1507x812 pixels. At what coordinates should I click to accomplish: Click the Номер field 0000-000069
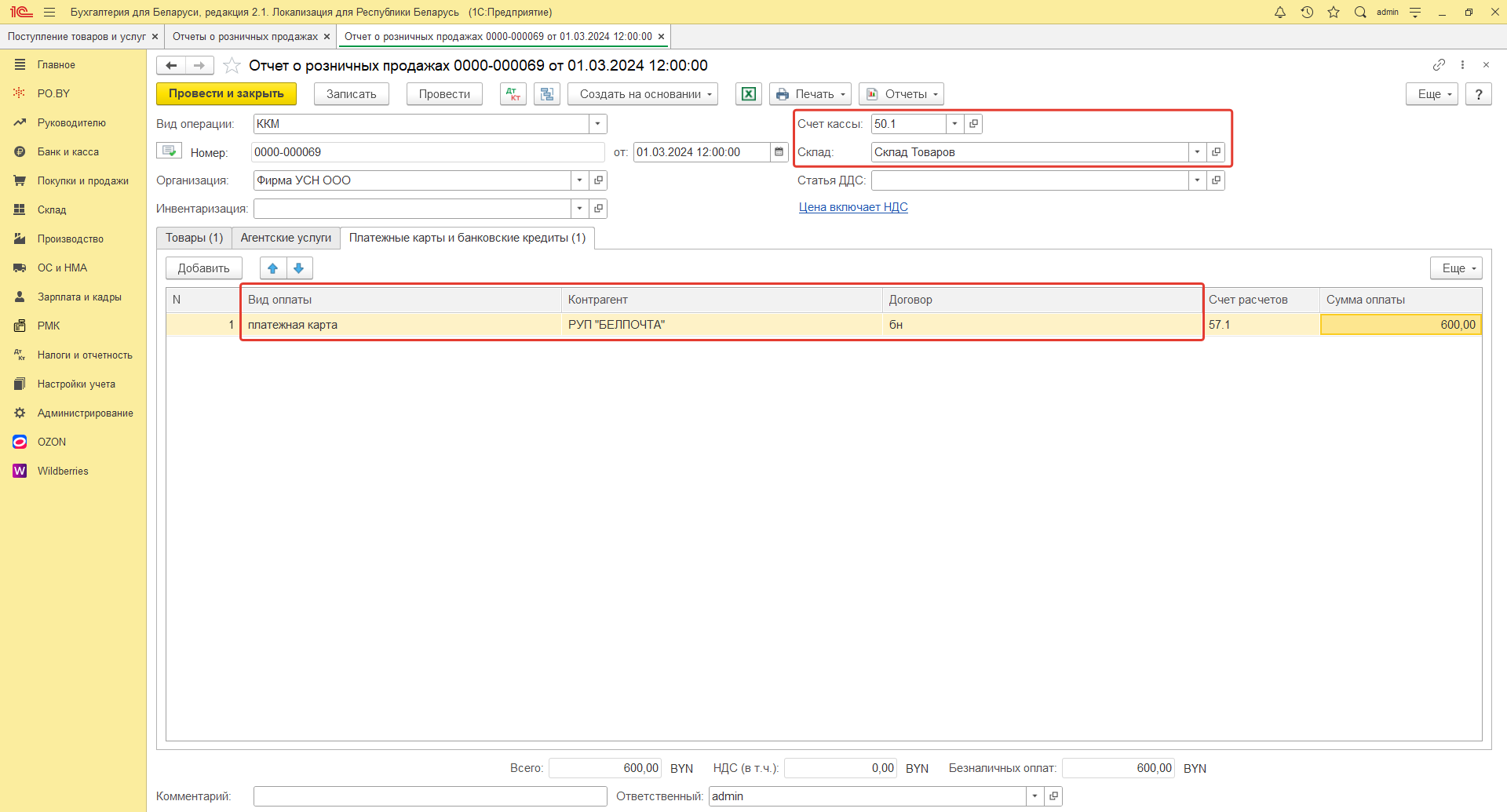click(x=428, y=152)
